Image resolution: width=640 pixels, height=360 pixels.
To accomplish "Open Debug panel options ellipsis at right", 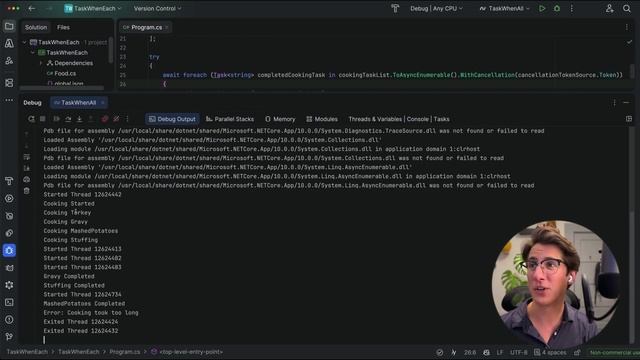I will [x=614, y=102].
